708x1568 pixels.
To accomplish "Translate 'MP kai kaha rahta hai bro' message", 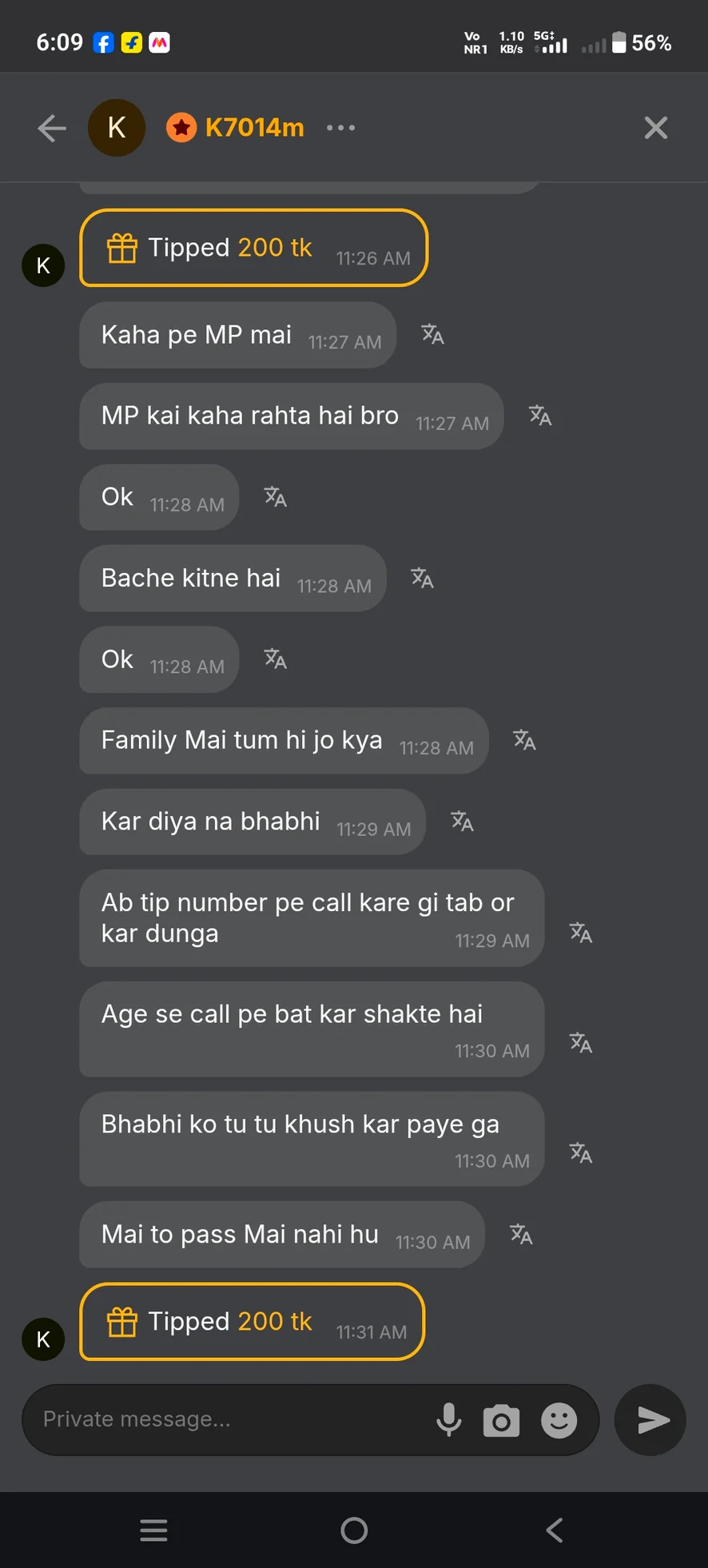I will (540, 416).
